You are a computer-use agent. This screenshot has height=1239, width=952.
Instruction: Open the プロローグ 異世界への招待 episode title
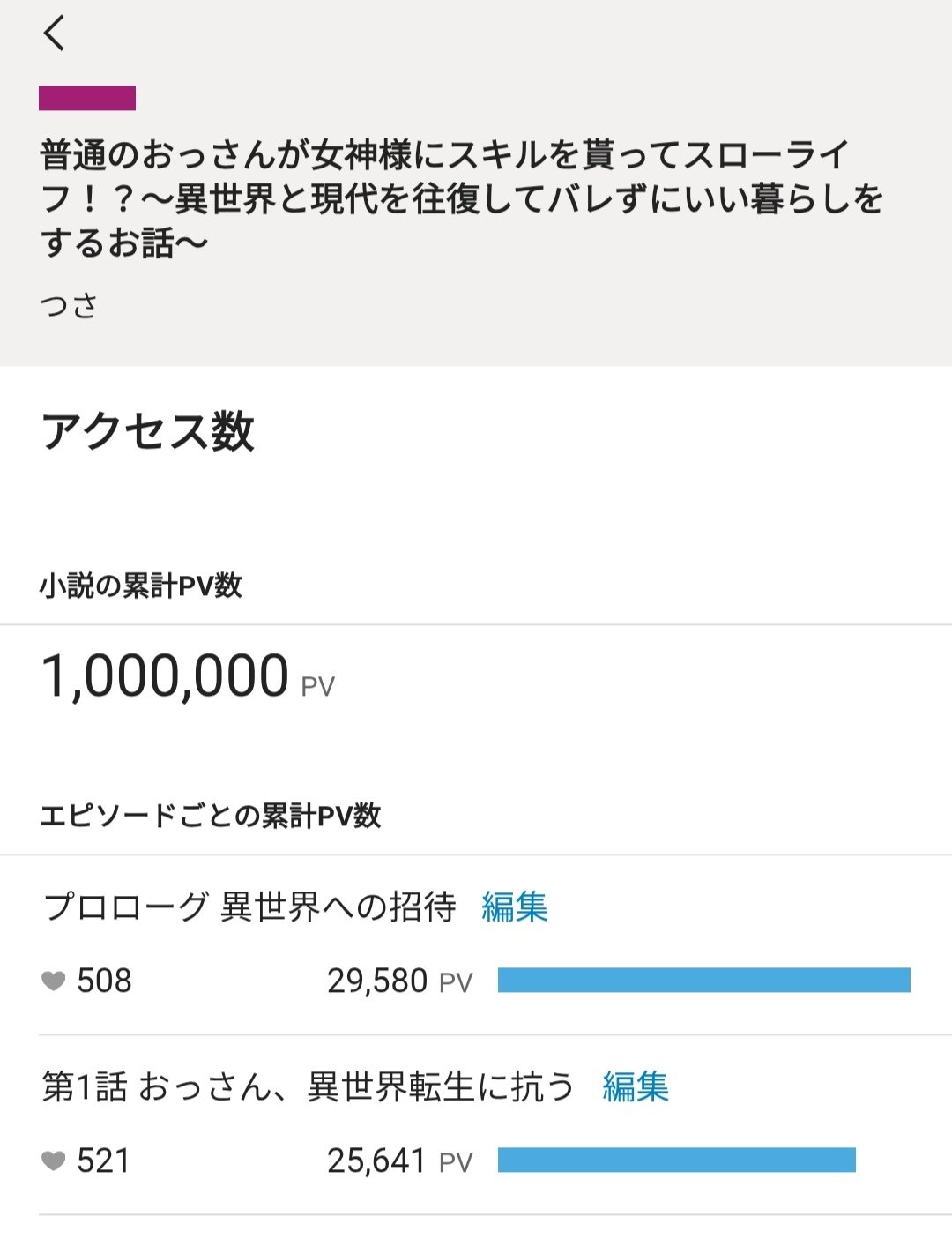(249, 907)
